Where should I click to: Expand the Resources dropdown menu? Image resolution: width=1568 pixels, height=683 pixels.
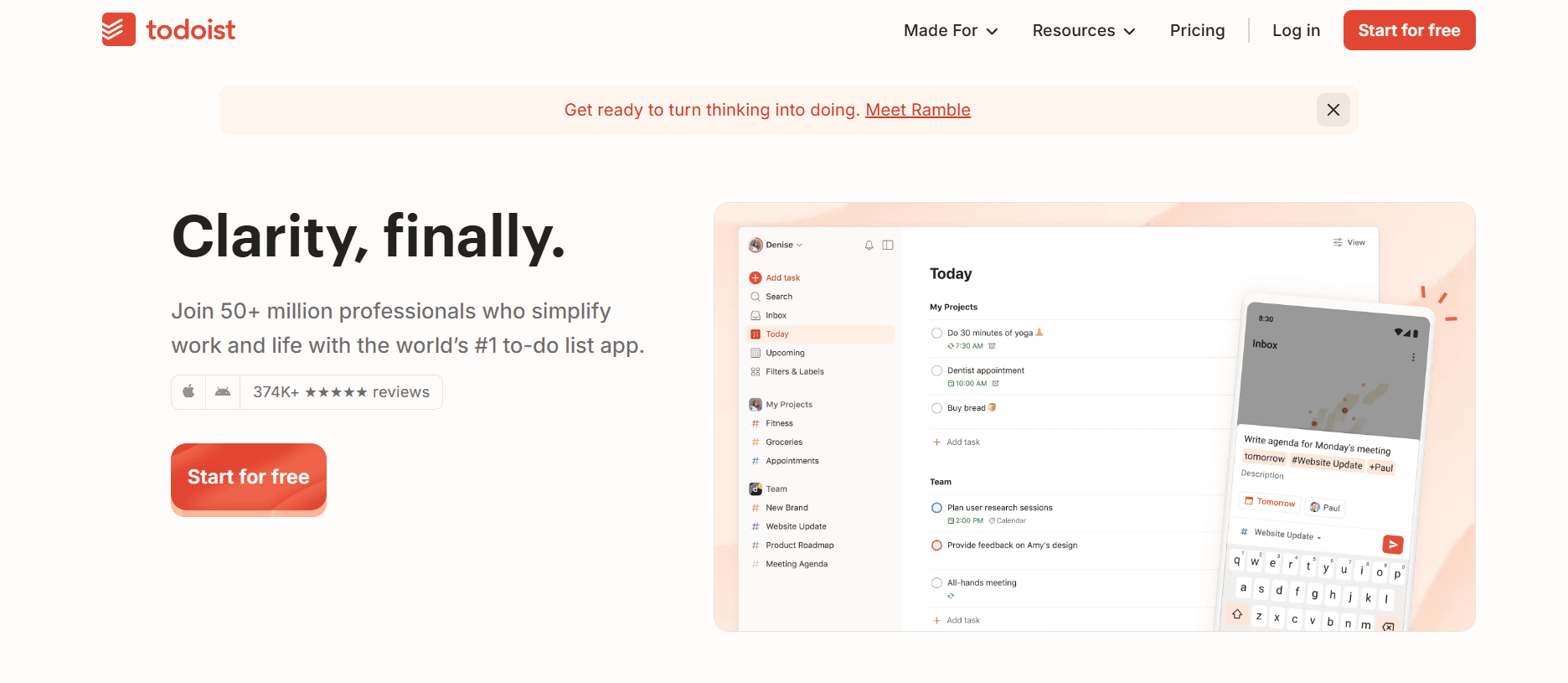click(1084, 30)
